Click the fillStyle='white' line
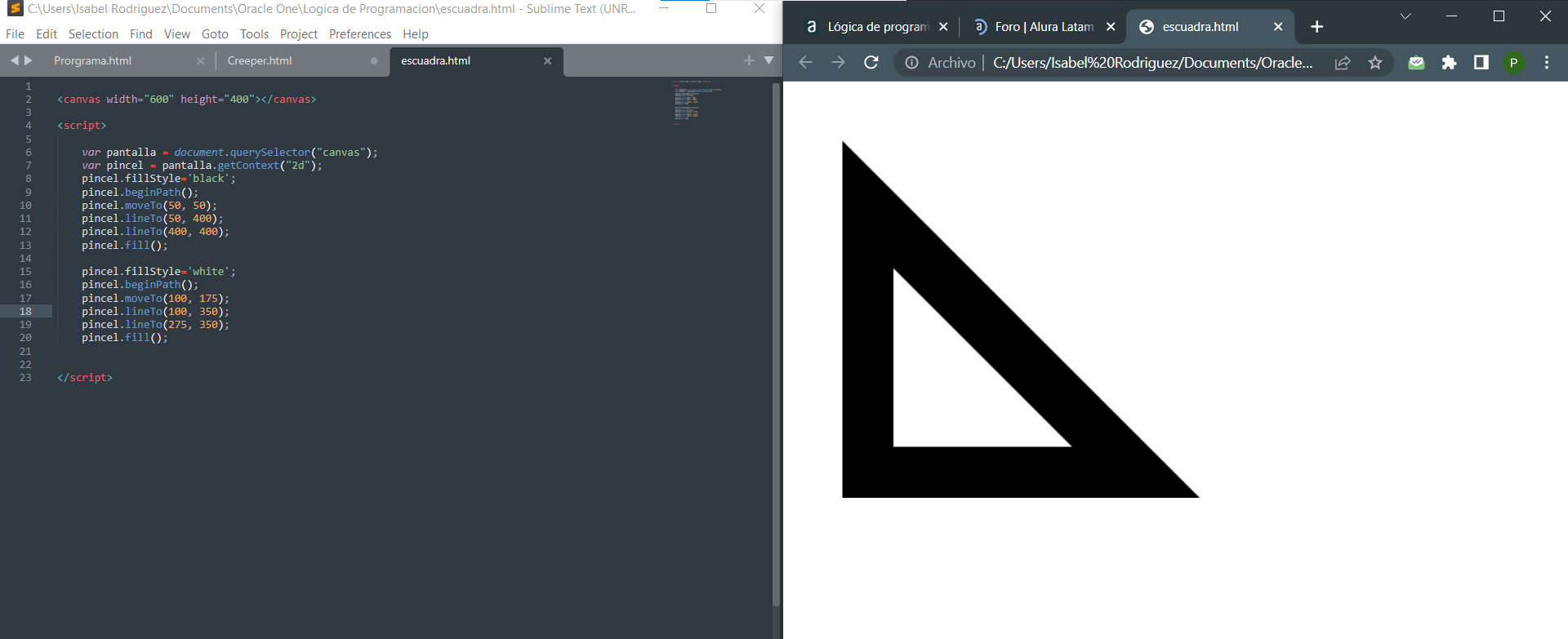The width and height of the screenshot is (1568, 639). click(x=158, y=272)
